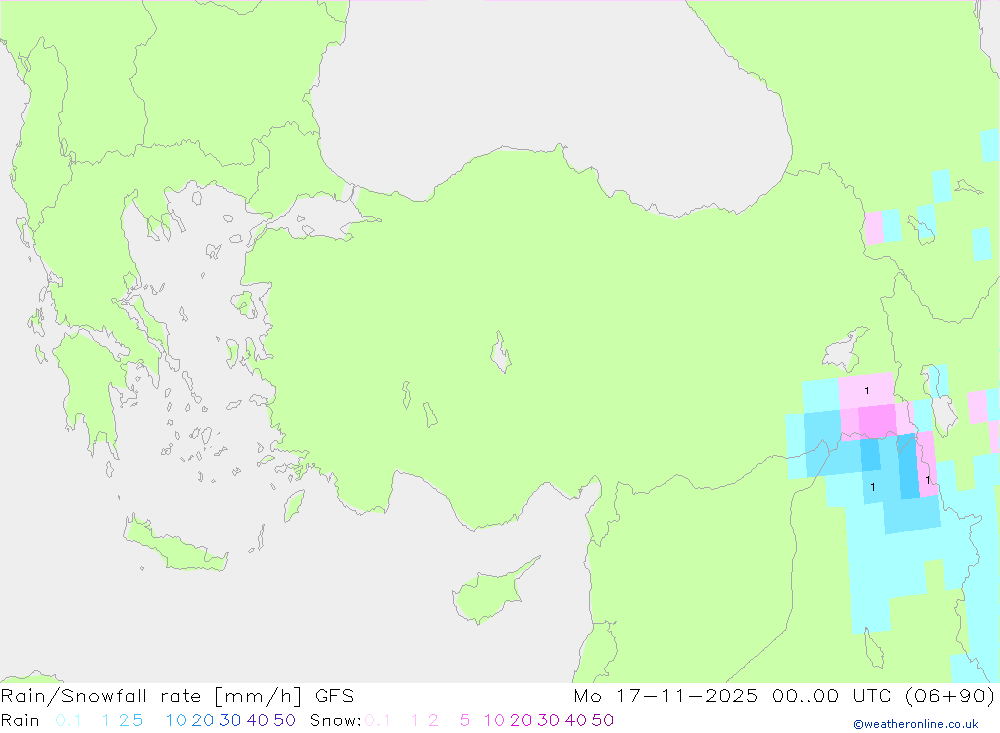Open the weatheronline.co.uk copyright link

point(916,724)
